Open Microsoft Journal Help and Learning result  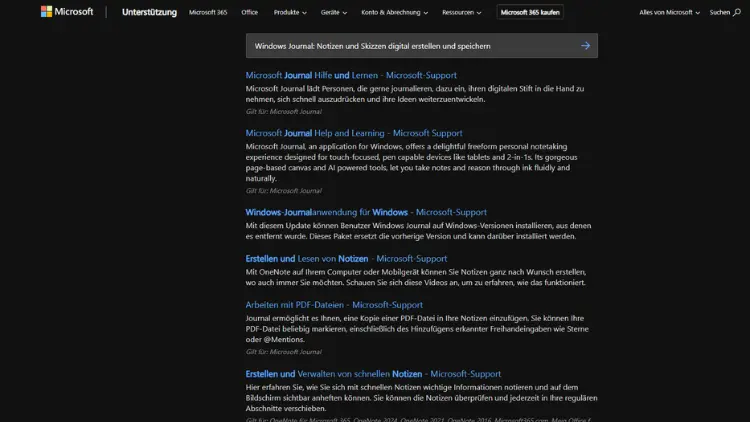pos(354,133)
